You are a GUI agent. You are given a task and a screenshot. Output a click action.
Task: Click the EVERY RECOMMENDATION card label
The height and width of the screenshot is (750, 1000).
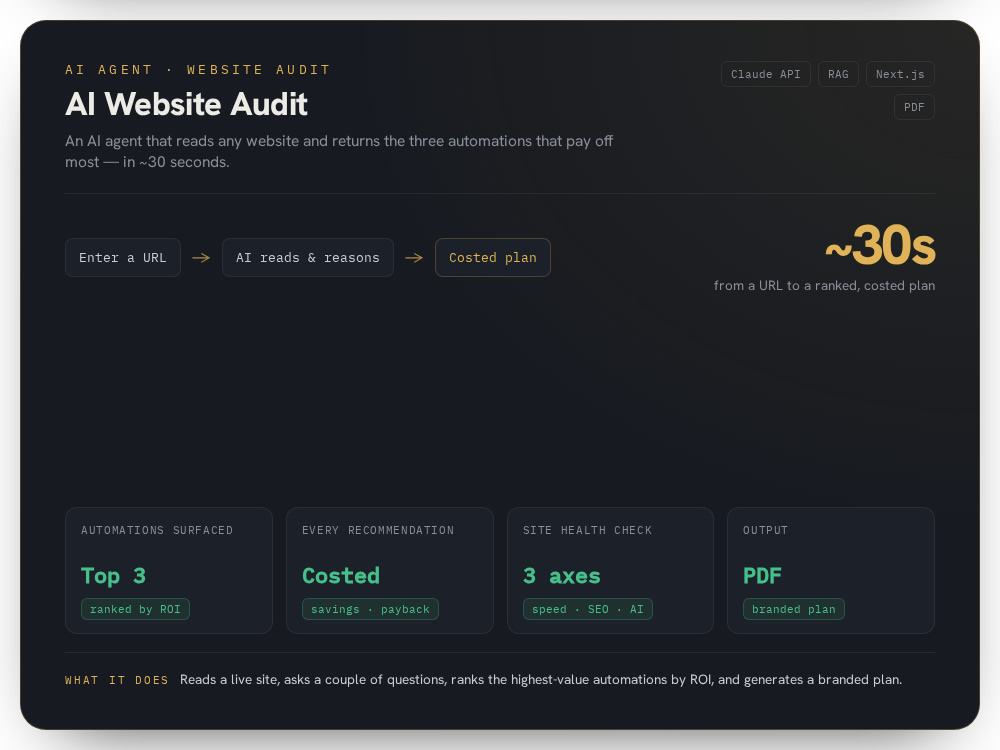[378, 530]
